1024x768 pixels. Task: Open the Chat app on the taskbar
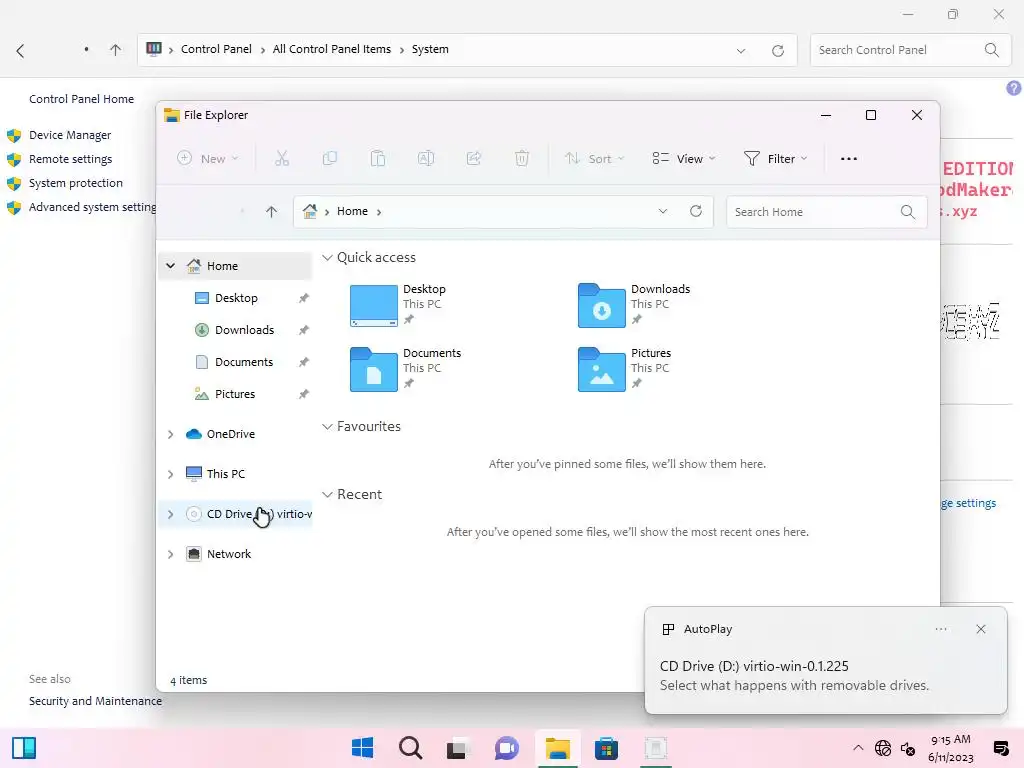(x=507, y=748)
